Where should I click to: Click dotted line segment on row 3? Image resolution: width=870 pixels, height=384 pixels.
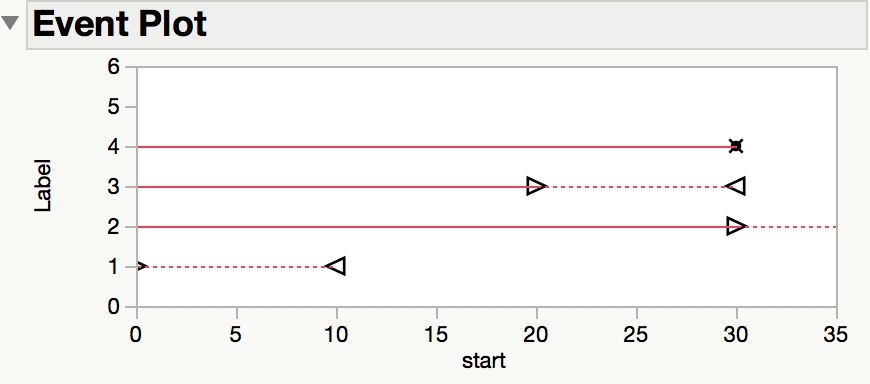(x=636, y=187)
